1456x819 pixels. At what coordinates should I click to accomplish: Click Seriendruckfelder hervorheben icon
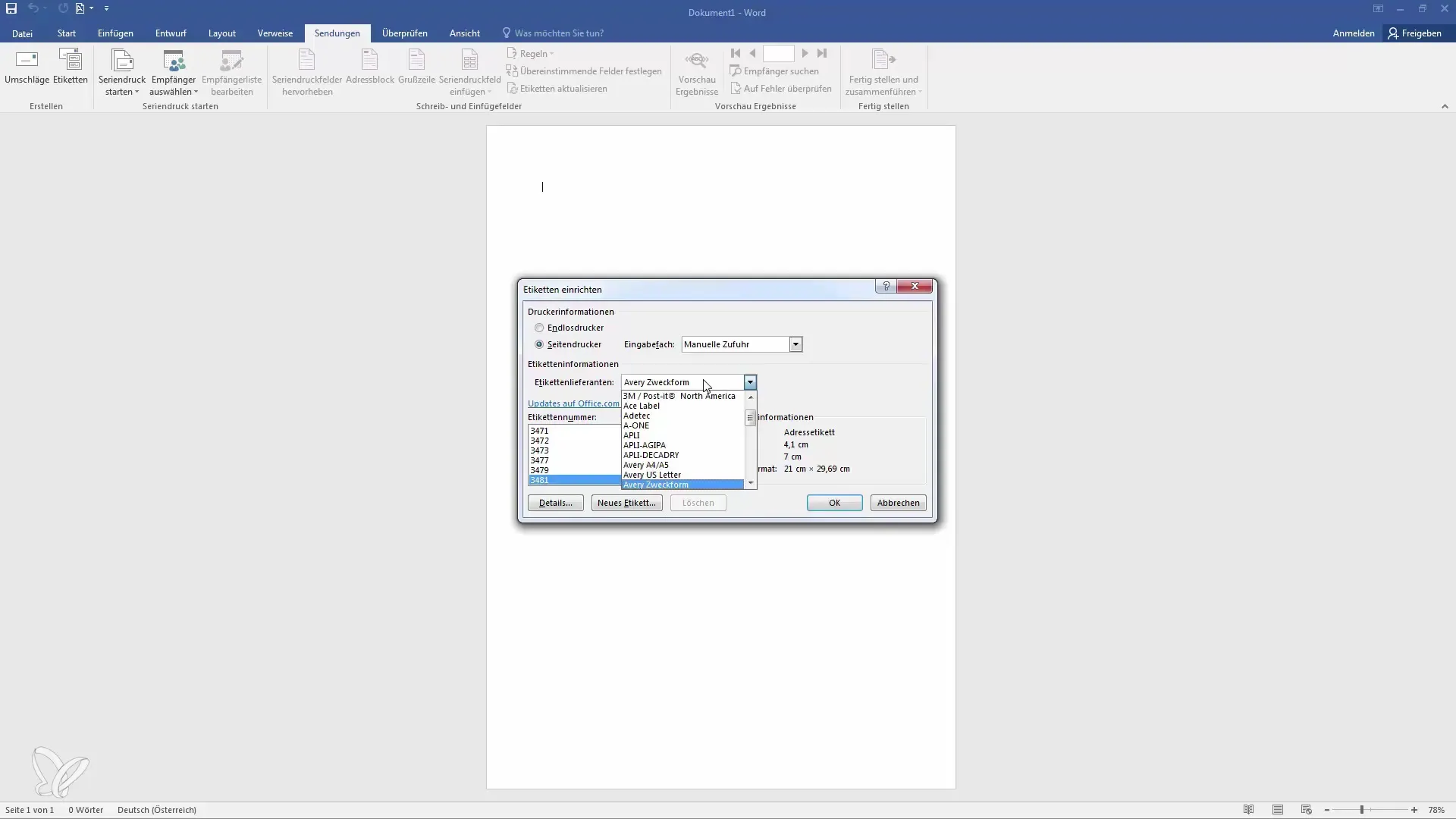pyautogui.click(x=307, y=73)
